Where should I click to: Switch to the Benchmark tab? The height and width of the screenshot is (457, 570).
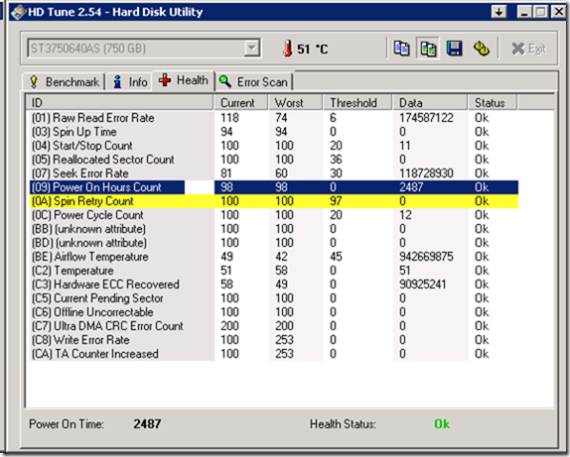click(64, 81)
